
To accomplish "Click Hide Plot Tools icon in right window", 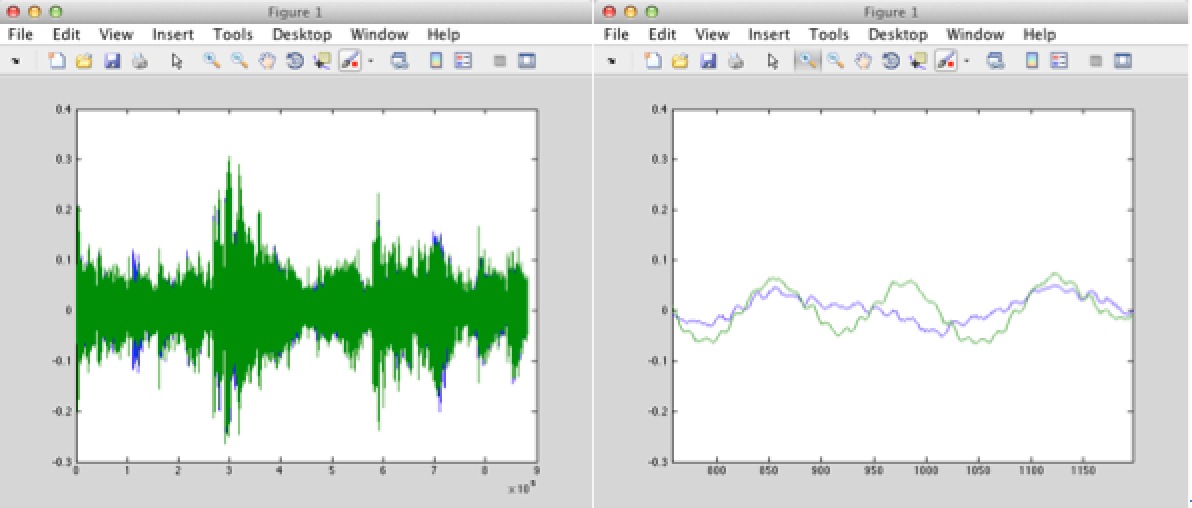I will click(1095, 62).
